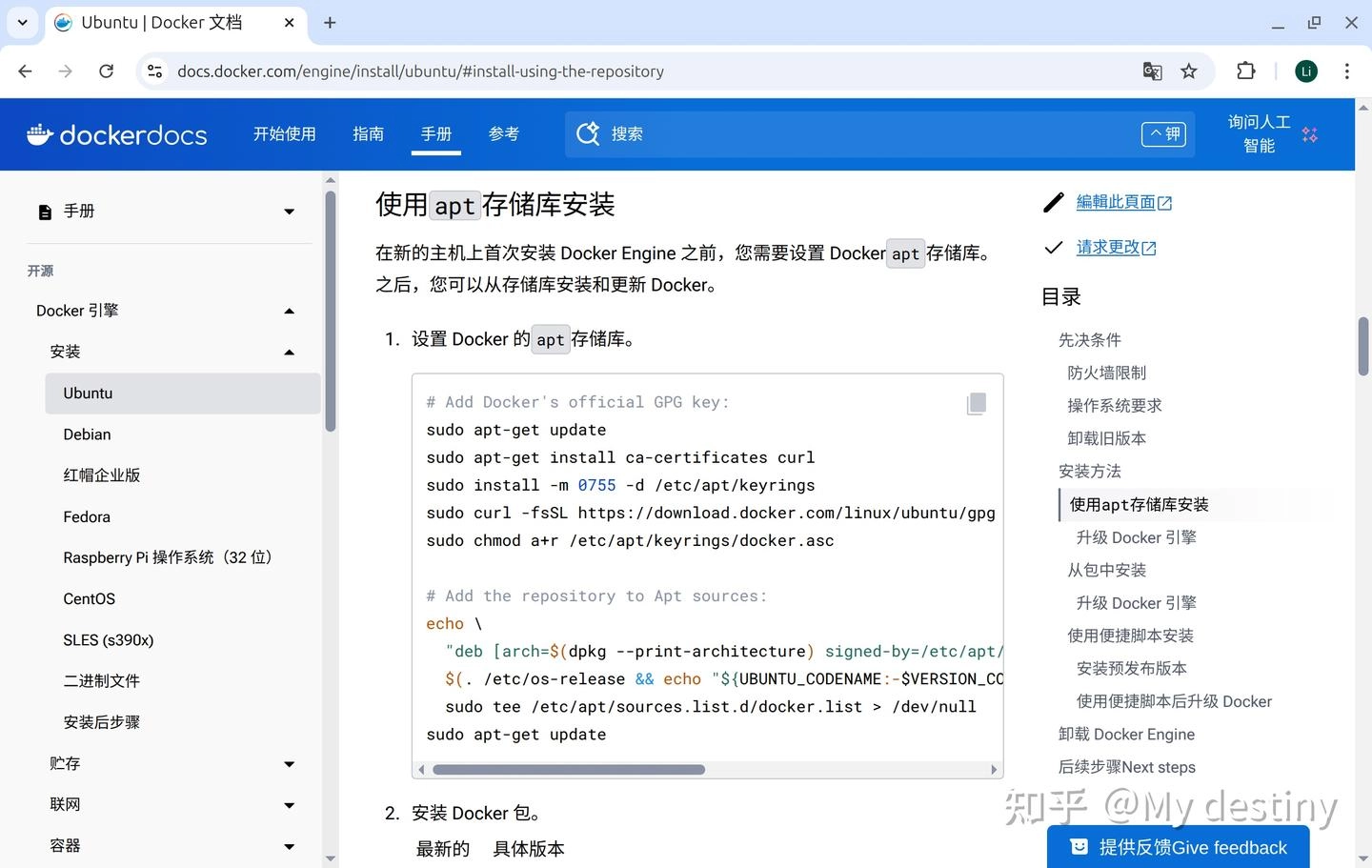Screen dimensions: 1372x868
Task: Bookmark this page with the star icon
Action: [x=1189, y=71]
